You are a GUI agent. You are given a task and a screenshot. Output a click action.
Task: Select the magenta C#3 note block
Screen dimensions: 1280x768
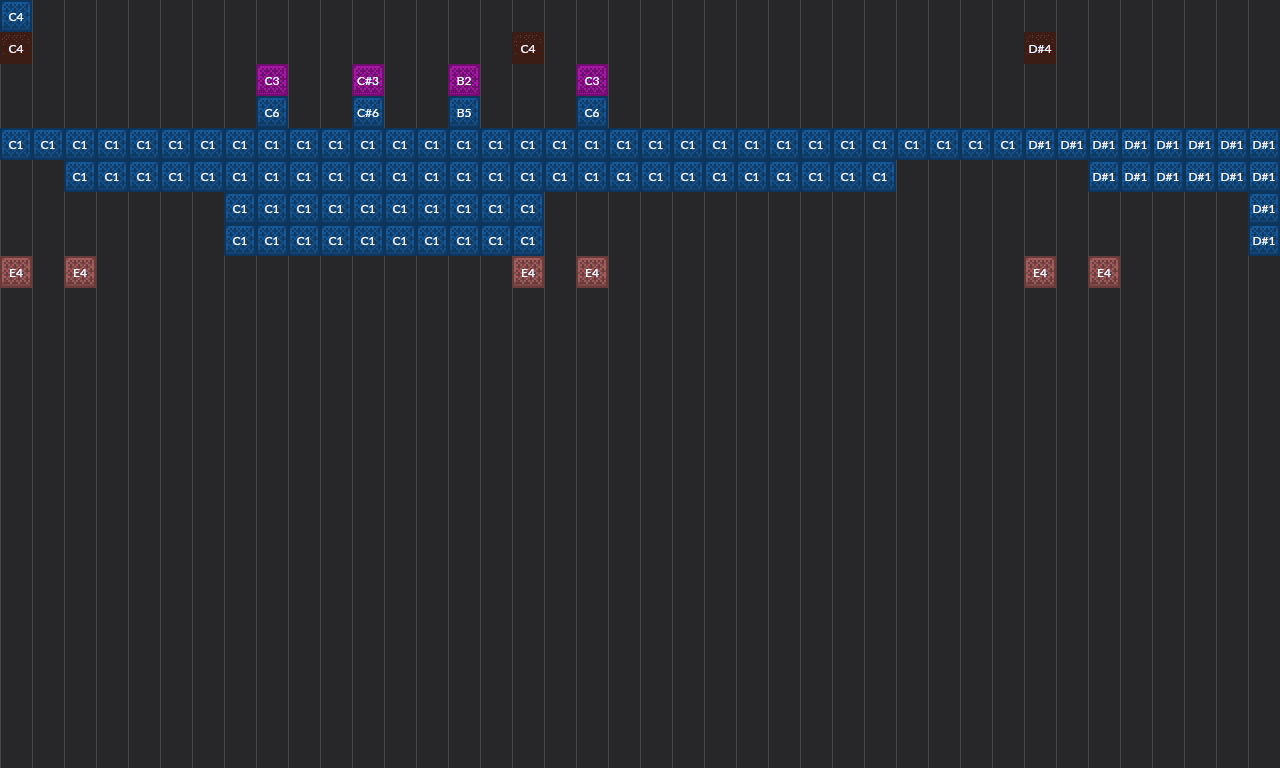click(x=368, y=81)
